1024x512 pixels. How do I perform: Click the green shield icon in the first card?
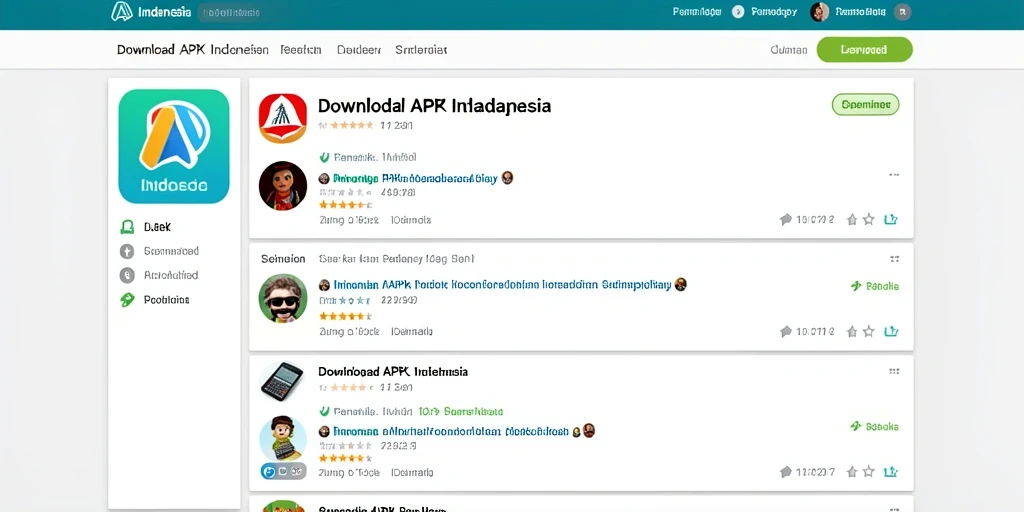click(324, 157)
